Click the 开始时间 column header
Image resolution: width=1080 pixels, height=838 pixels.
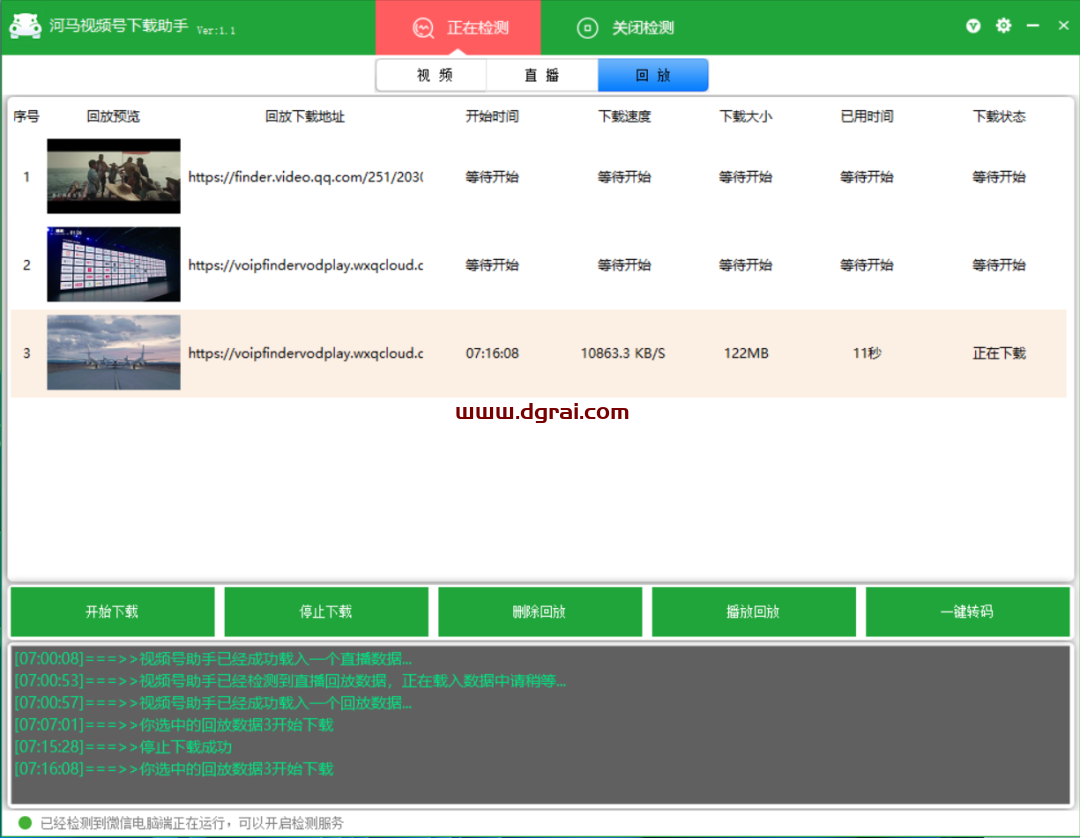point(492,116)
